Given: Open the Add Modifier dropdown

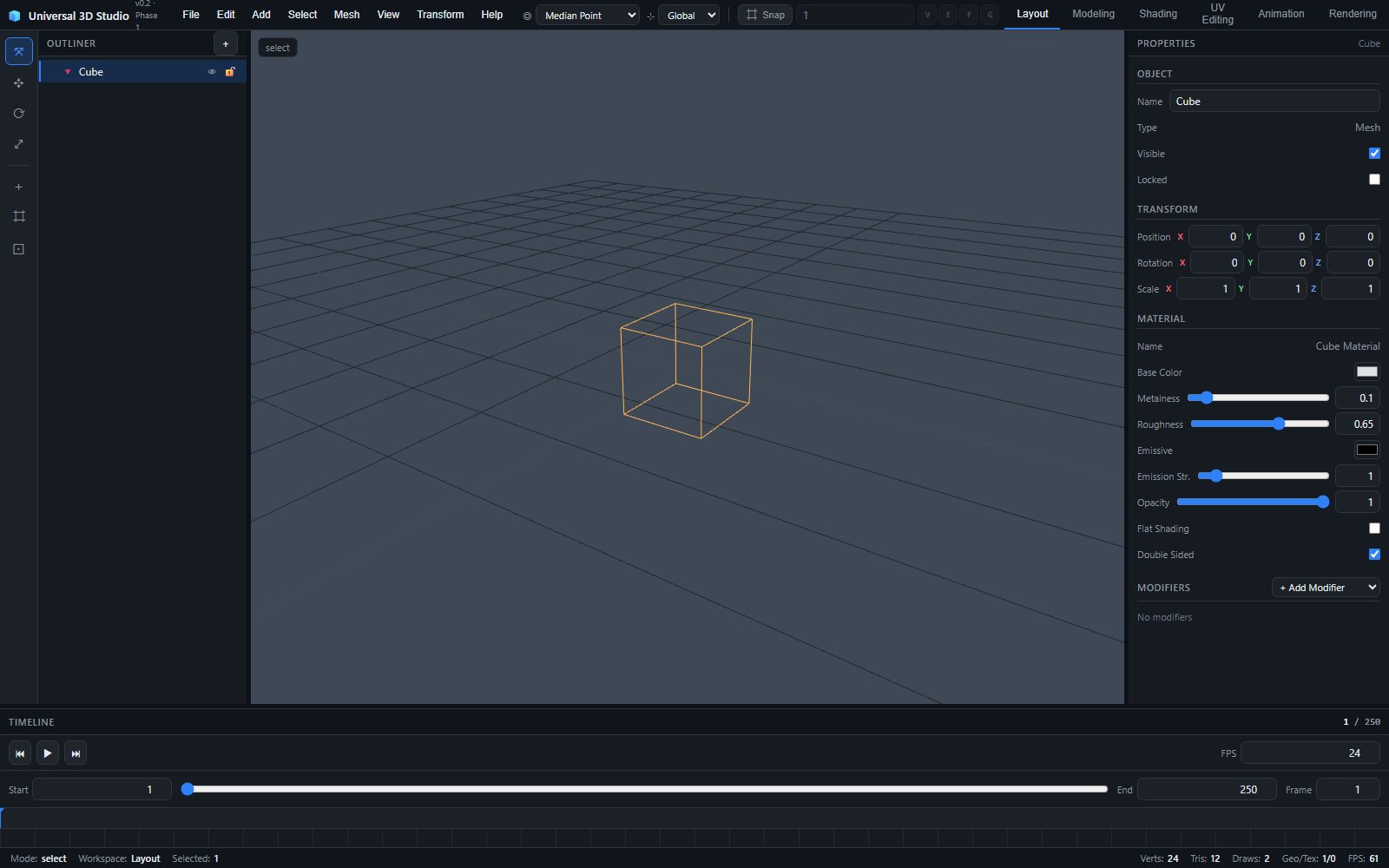Looking at the screenshot, I should pyautogui.click(x=1326, y=588).
